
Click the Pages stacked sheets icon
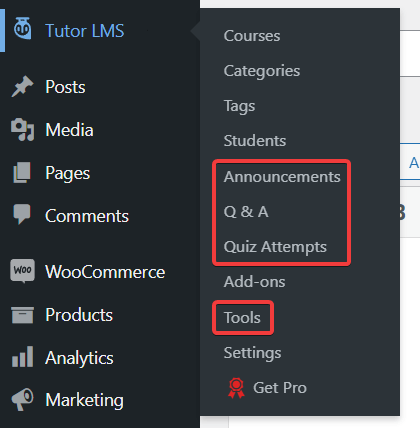pyautogui.click(x=22, y=172)
